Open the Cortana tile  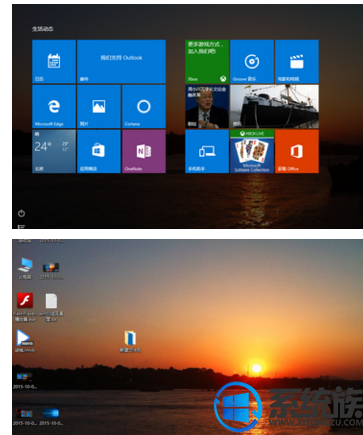144,106
